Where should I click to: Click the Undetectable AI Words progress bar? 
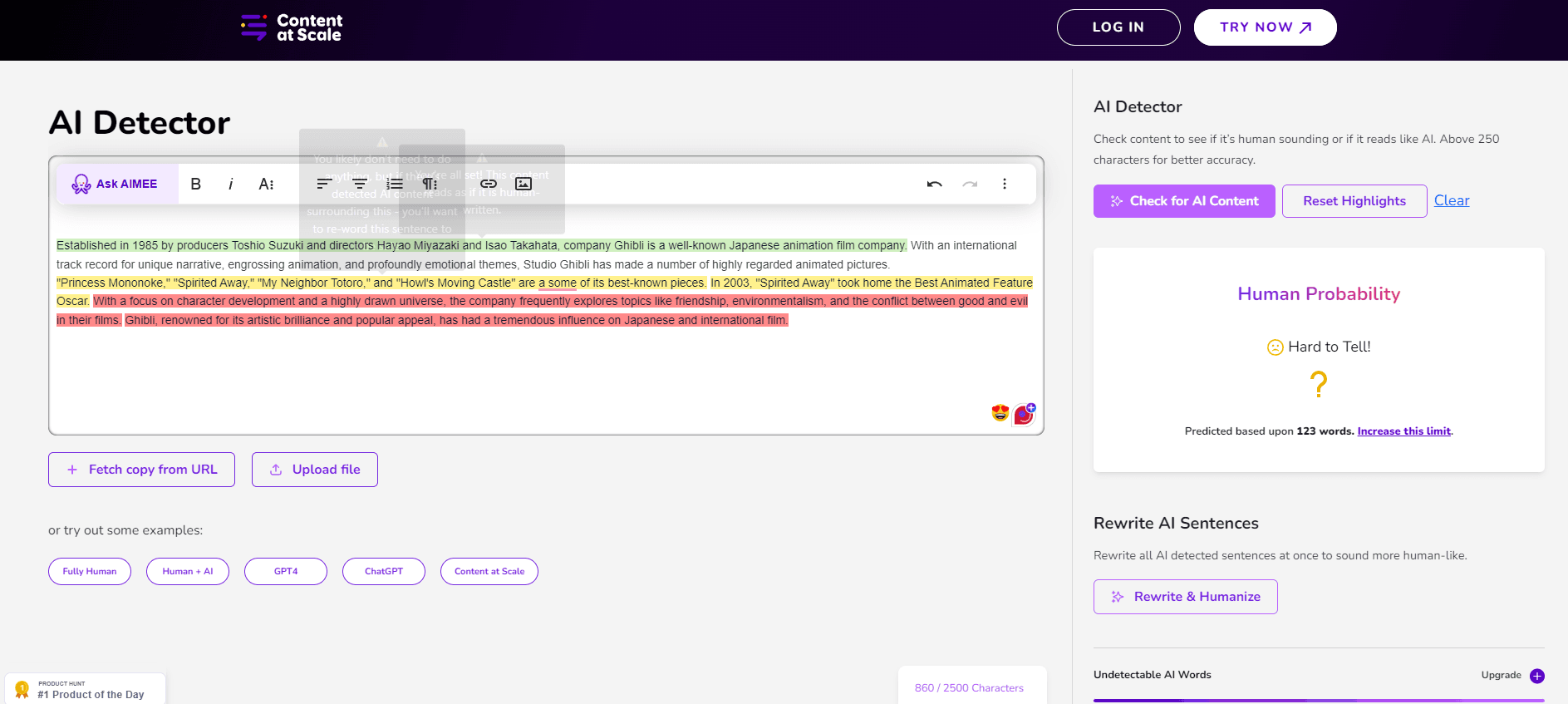click(x=1318, y=700)
